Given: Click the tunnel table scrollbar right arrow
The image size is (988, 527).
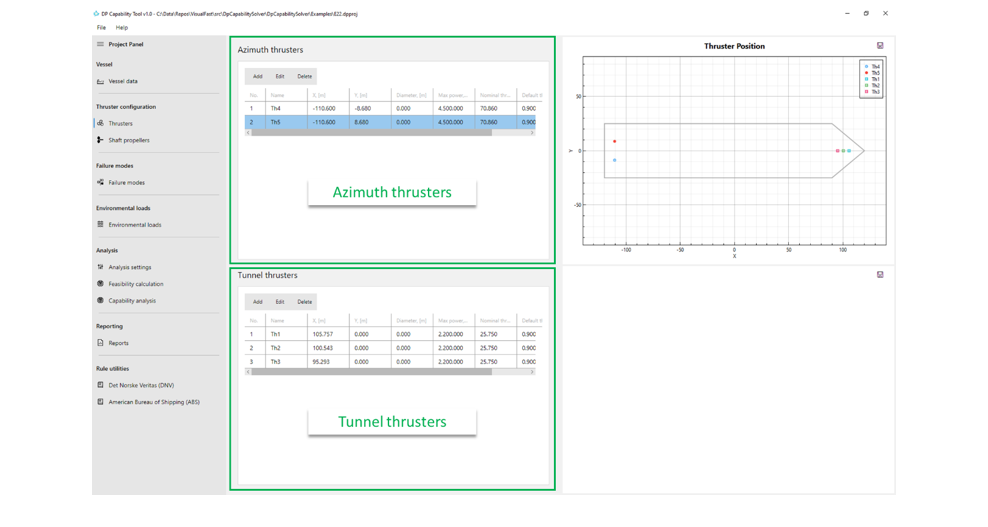Looking at the screenshot, I should point(532,372).
